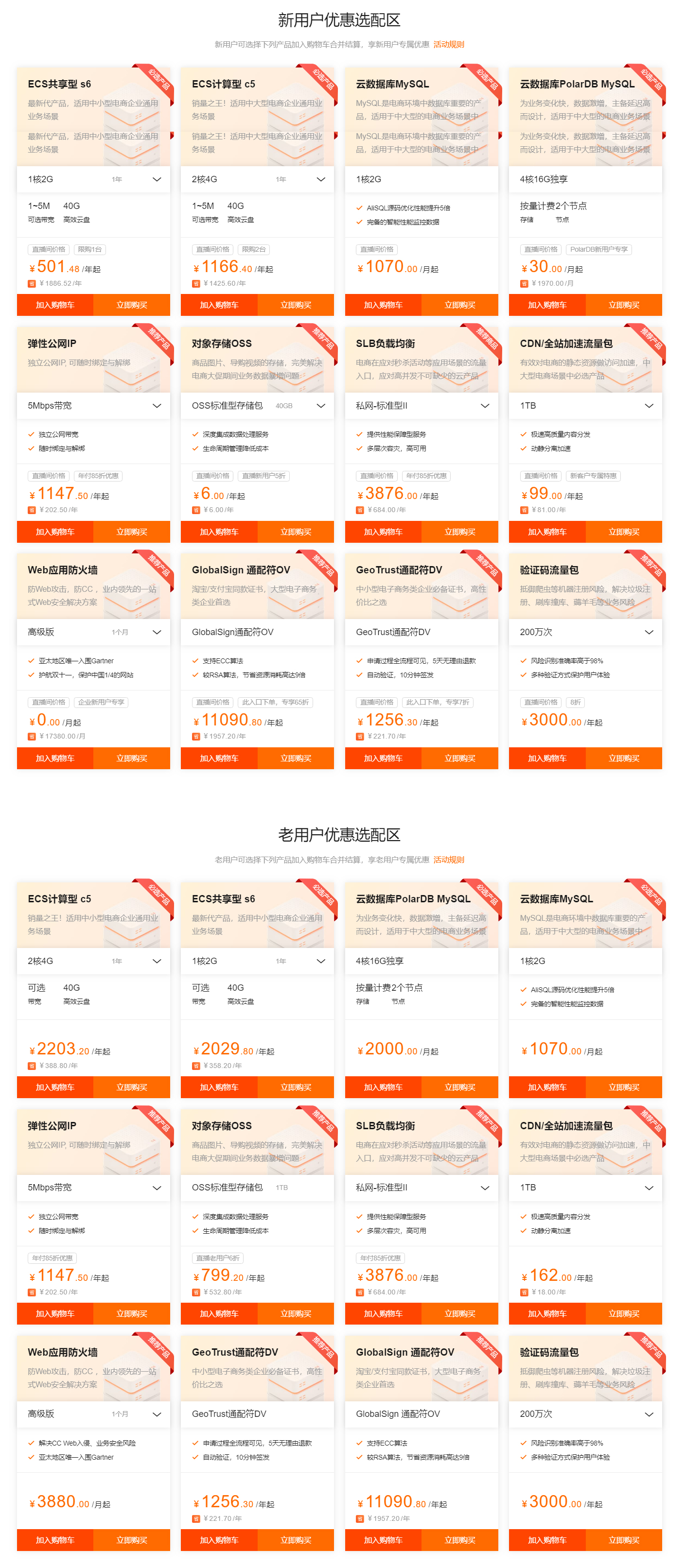Image resolution: width=685 pixels, height=1568 pixels.
Task: Expand the 高级版 dropdown in old-user Web应用防火墙
Action: click(x=93, y=1414)
